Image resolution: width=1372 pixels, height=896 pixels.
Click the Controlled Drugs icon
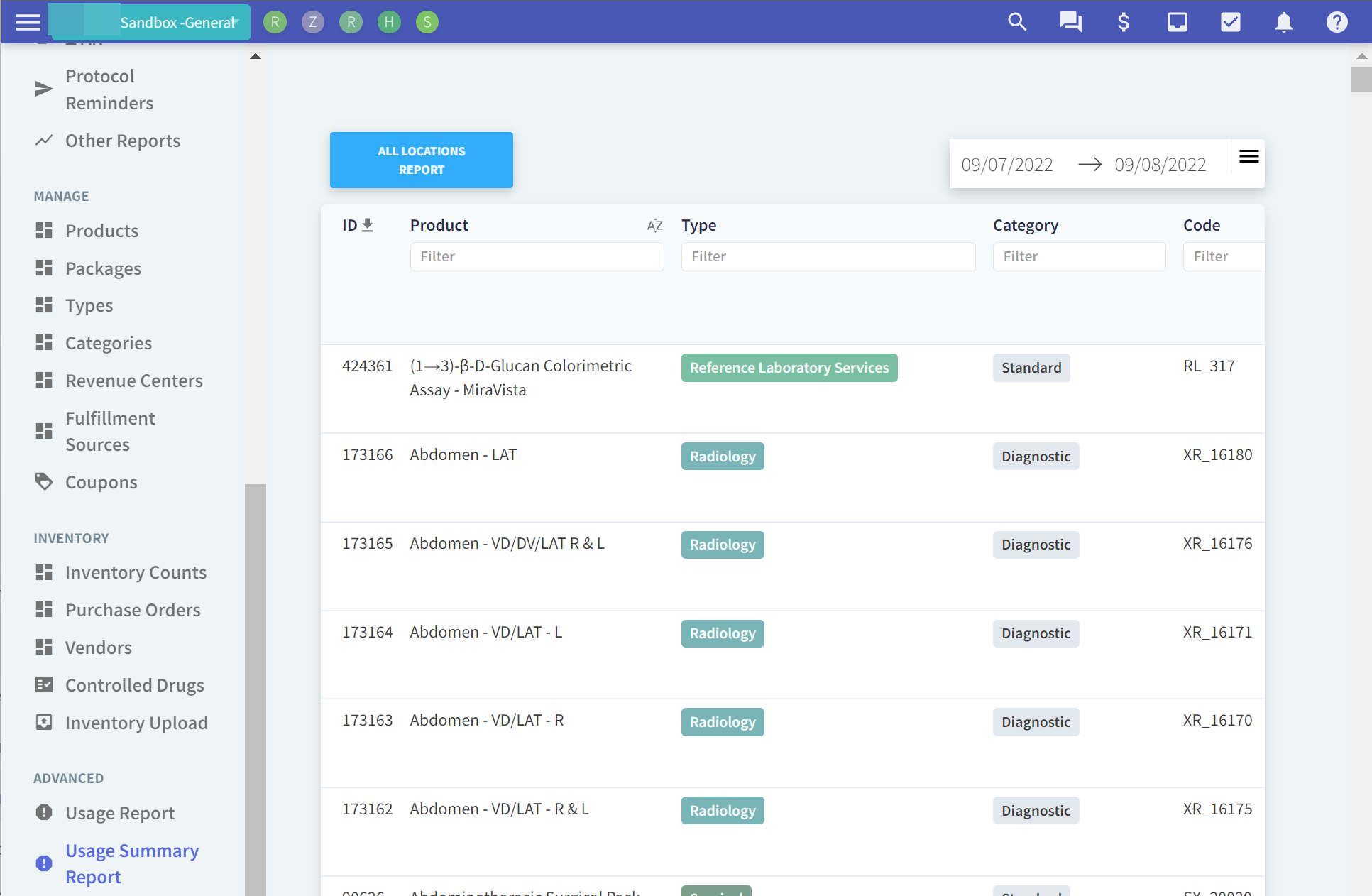[x=44, y=684]
